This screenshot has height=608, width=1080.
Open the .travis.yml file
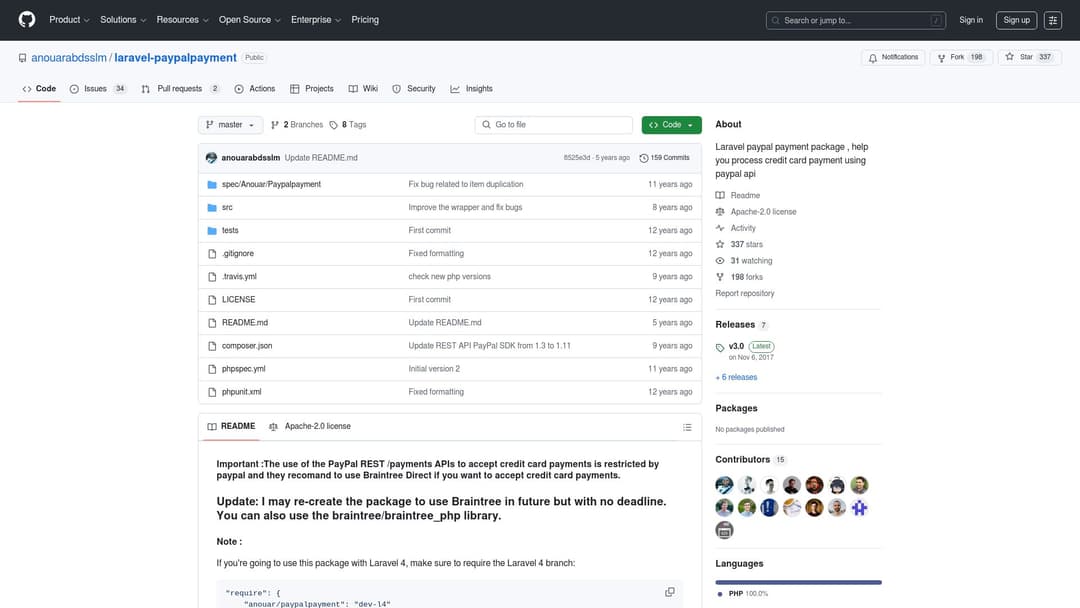(239, 277)
